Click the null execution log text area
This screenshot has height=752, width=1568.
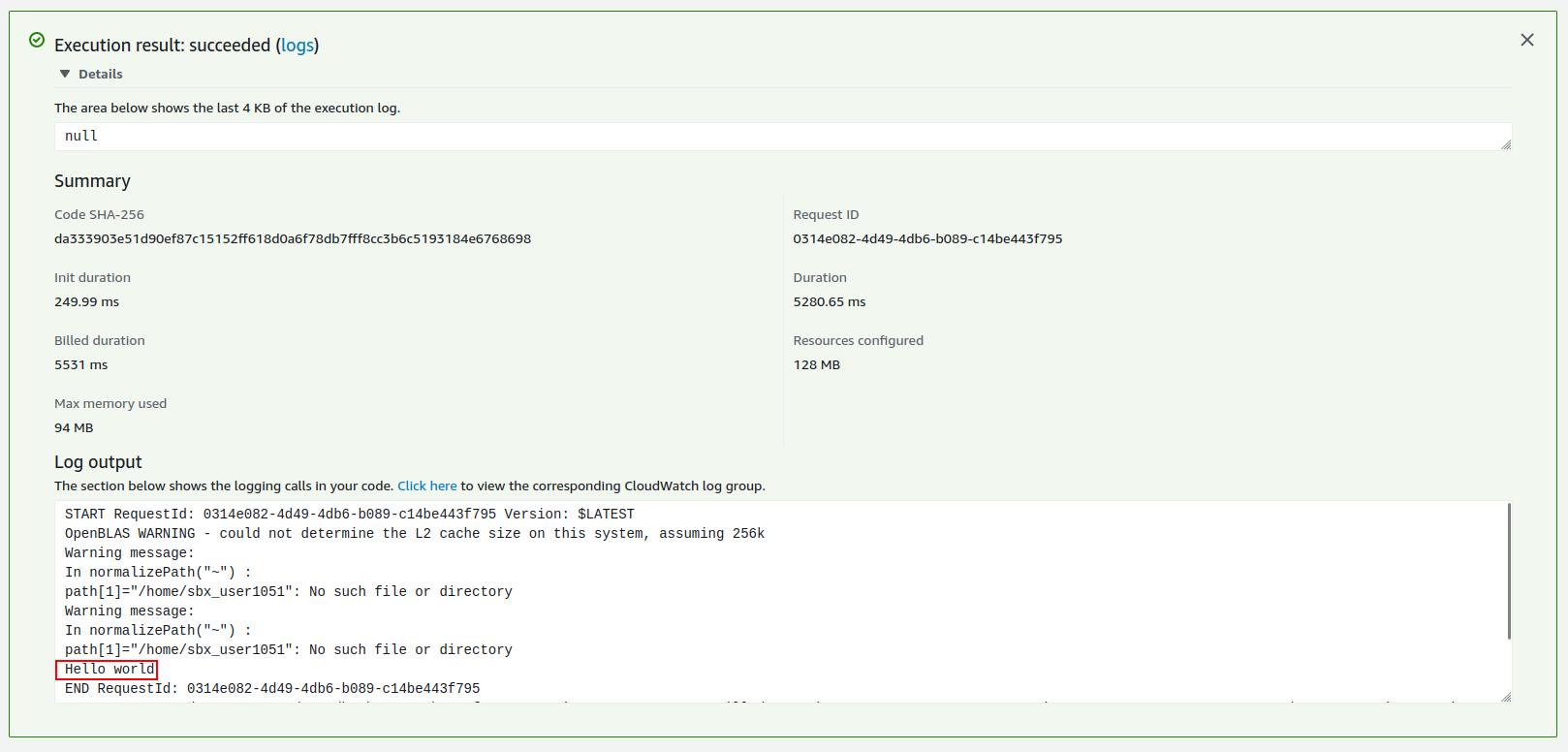pyautogui.click(x=783, y=137)
